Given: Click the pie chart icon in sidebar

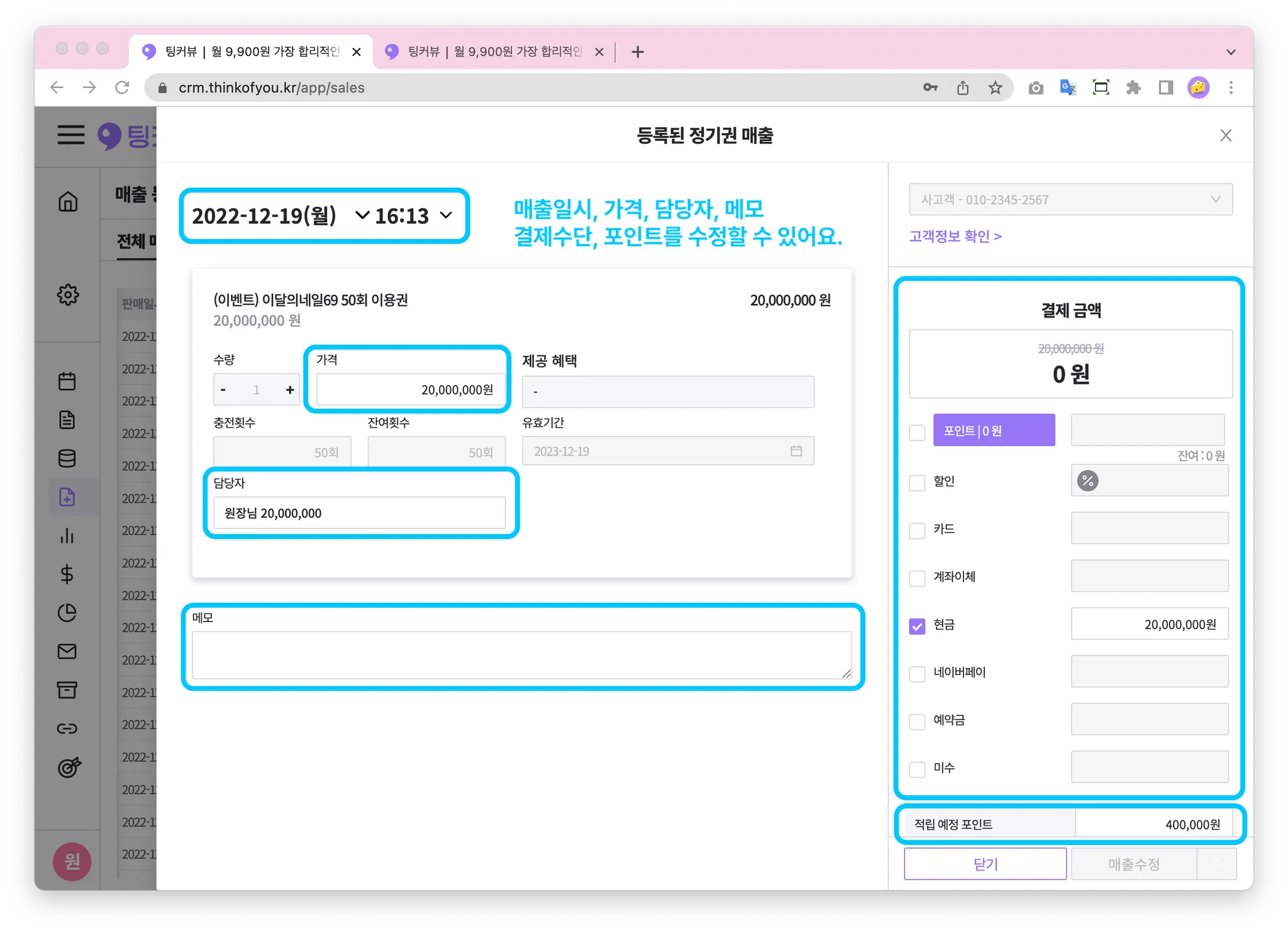Looking at the screenshot, I should pos(67,613).
